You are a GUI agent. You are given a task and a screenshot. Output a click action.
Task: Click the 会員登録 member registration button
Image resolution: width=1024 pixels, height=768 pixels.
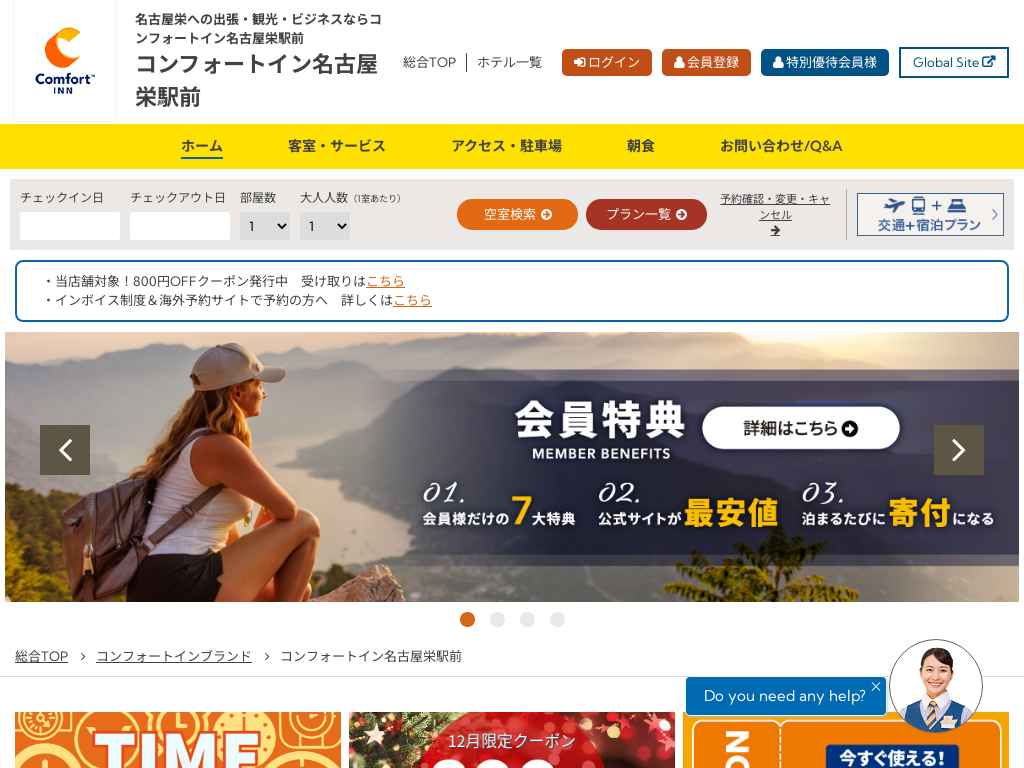[706, 63]
